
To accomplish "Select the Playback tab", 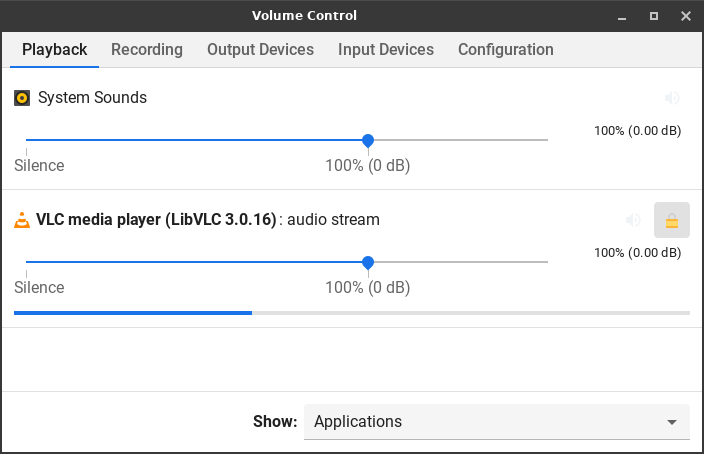I will point(55,50).
